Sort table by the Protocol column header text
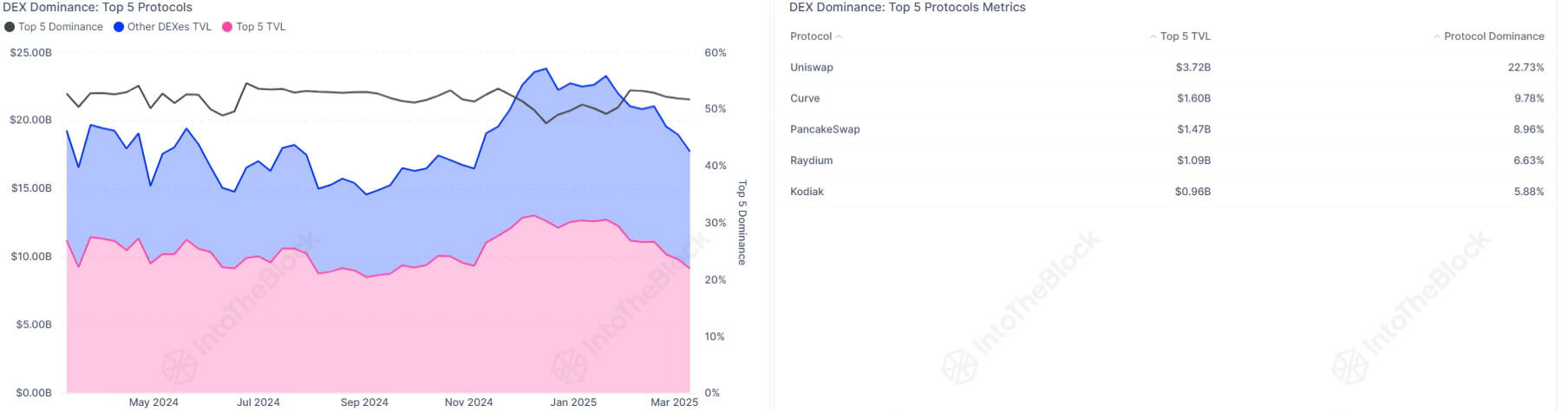Viewport: 1568px width, 412px height. click(811, 36)
